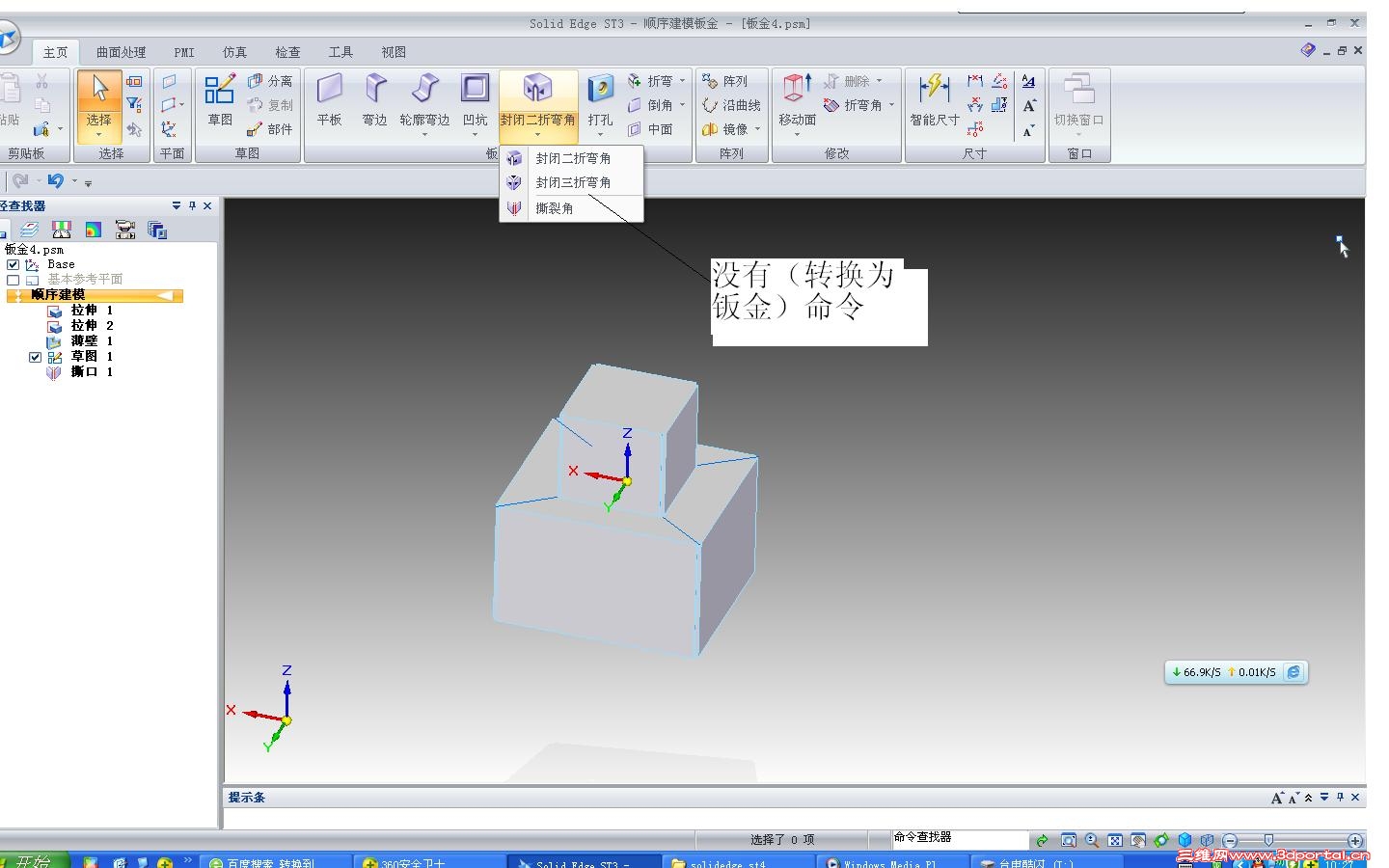The height and width of the screenshot is (868, 1389).
Task: Open the Windows Media Player taskbar button
Action: pyautogui.click(x=893, y=861)
